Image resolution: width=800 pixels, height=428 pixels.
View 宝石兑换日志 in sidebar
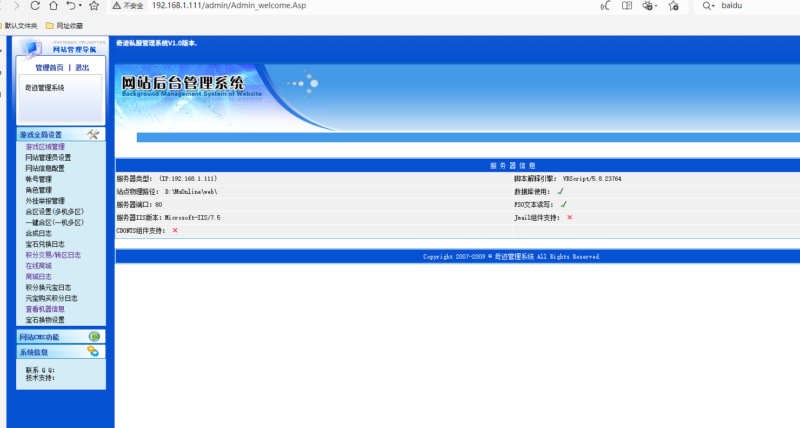coord(45,244)
